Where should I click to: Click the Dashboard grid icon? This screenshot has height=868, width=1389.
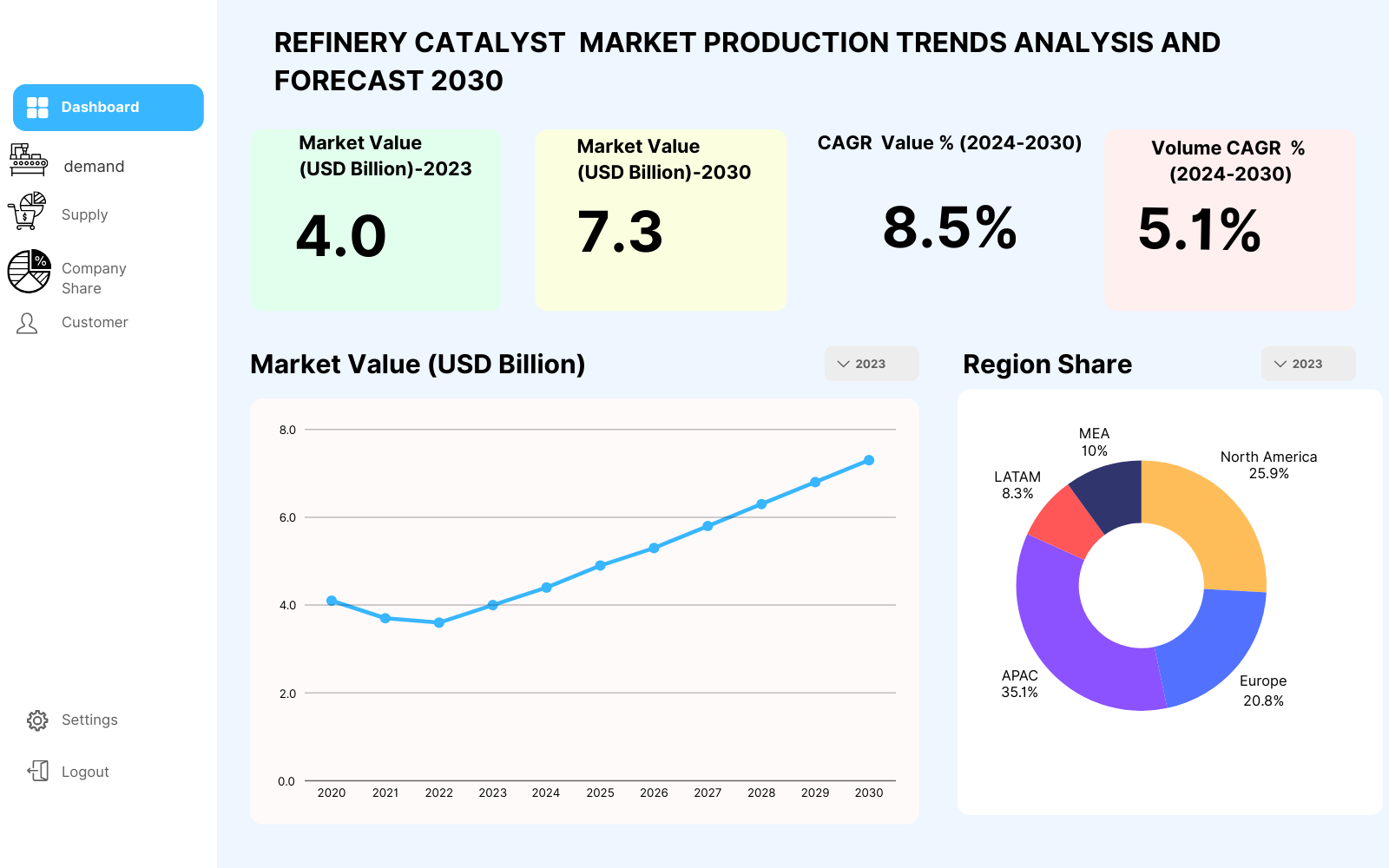pyautogui.click(x=37, y=108)
